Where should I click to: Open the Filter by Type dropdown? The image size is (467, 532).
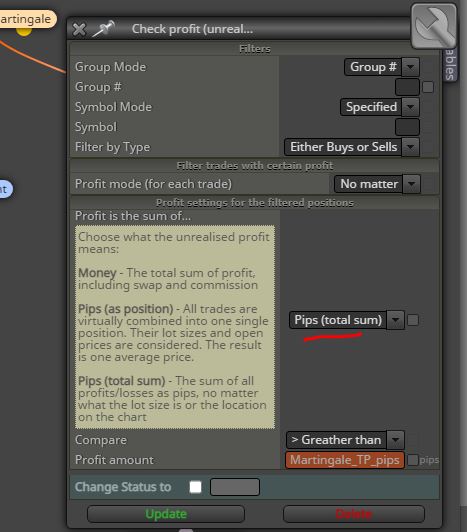(352, 147)
